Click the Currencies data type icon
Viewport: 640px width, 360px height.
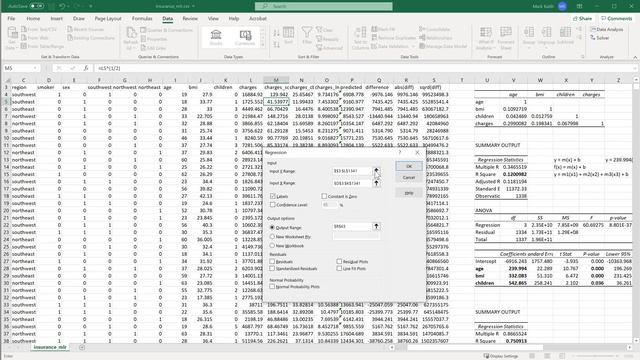[x=245, y=35]
